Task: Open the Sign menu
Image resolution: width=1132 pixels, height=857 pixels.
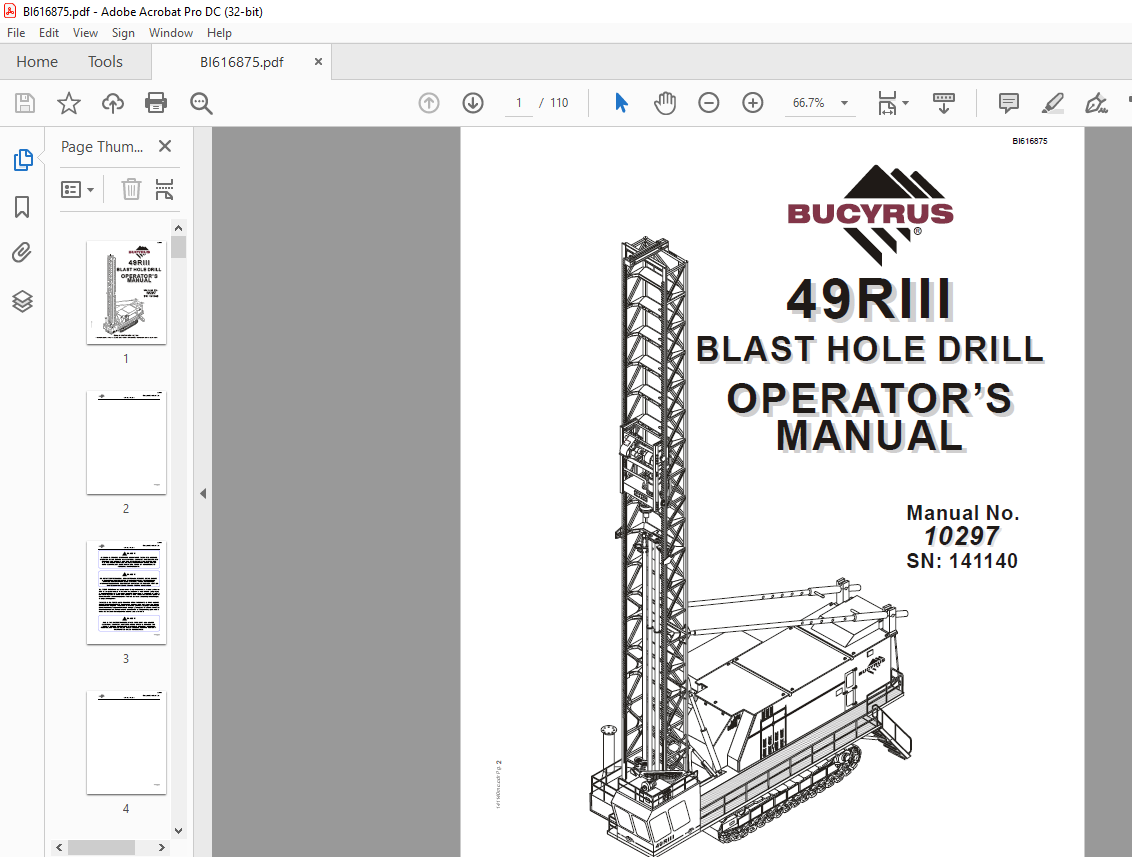Action: (x=123, y=32)
